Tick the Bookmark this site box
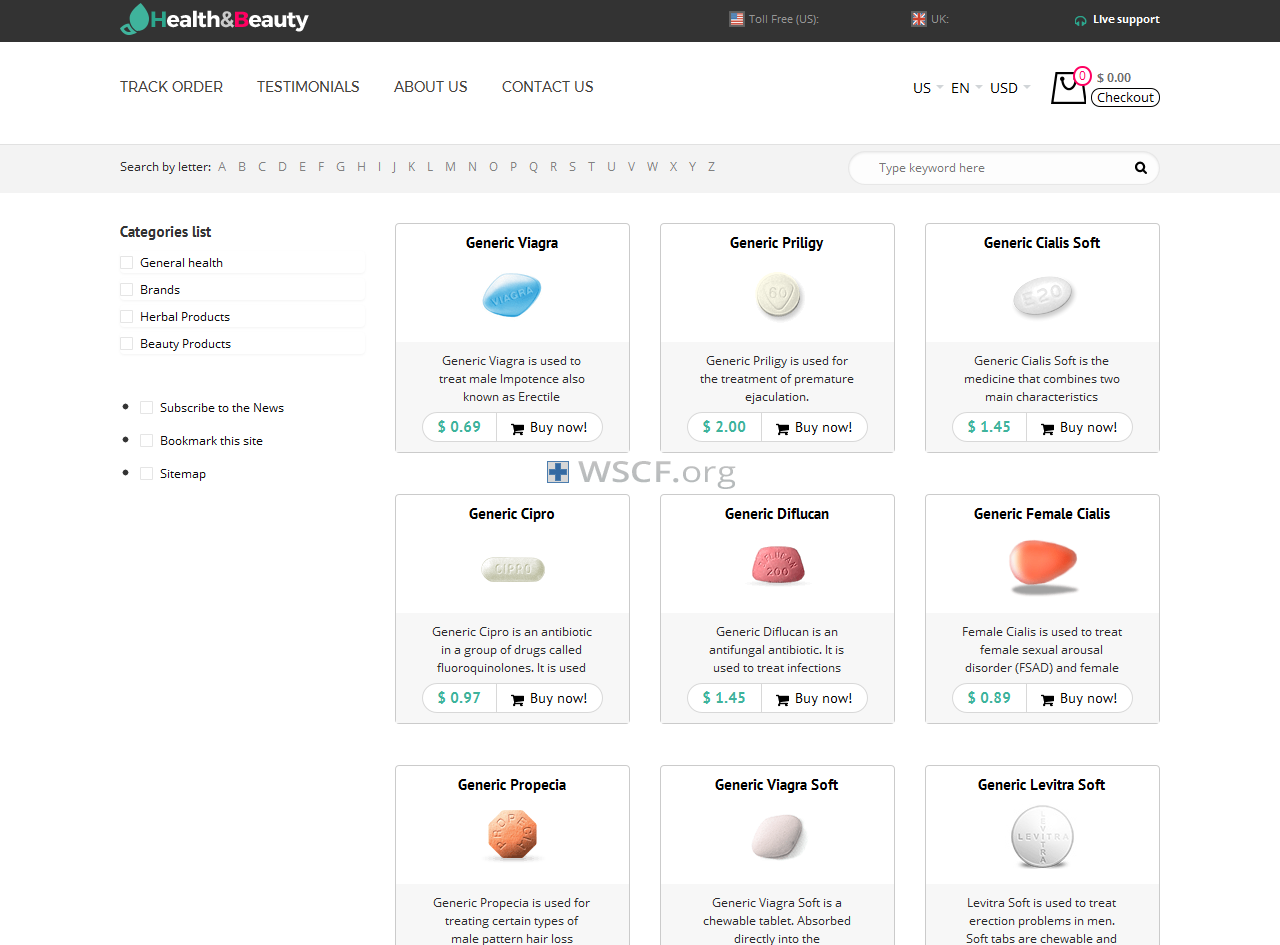This screenshot has height=945, width=1280. (x=146, y=441)
